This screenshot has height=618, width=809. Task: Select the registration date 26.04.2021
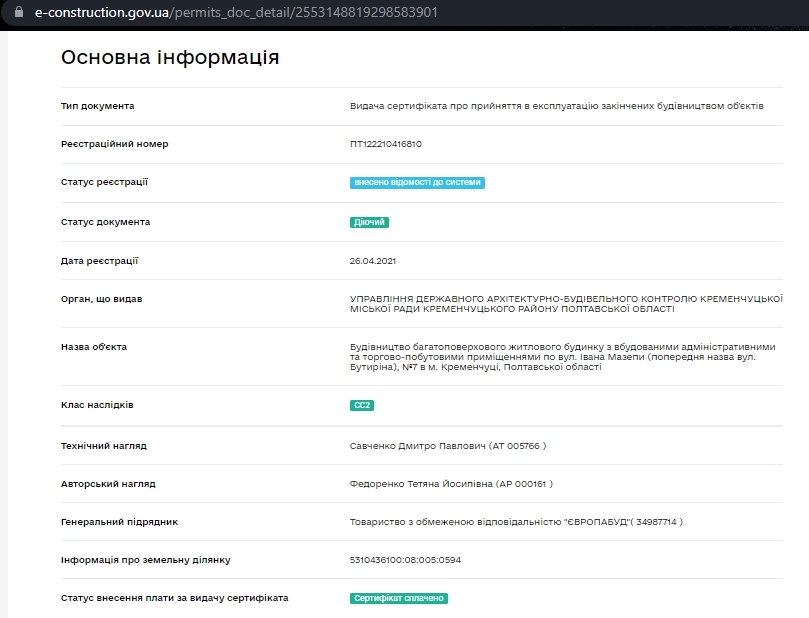click(373, 261)
